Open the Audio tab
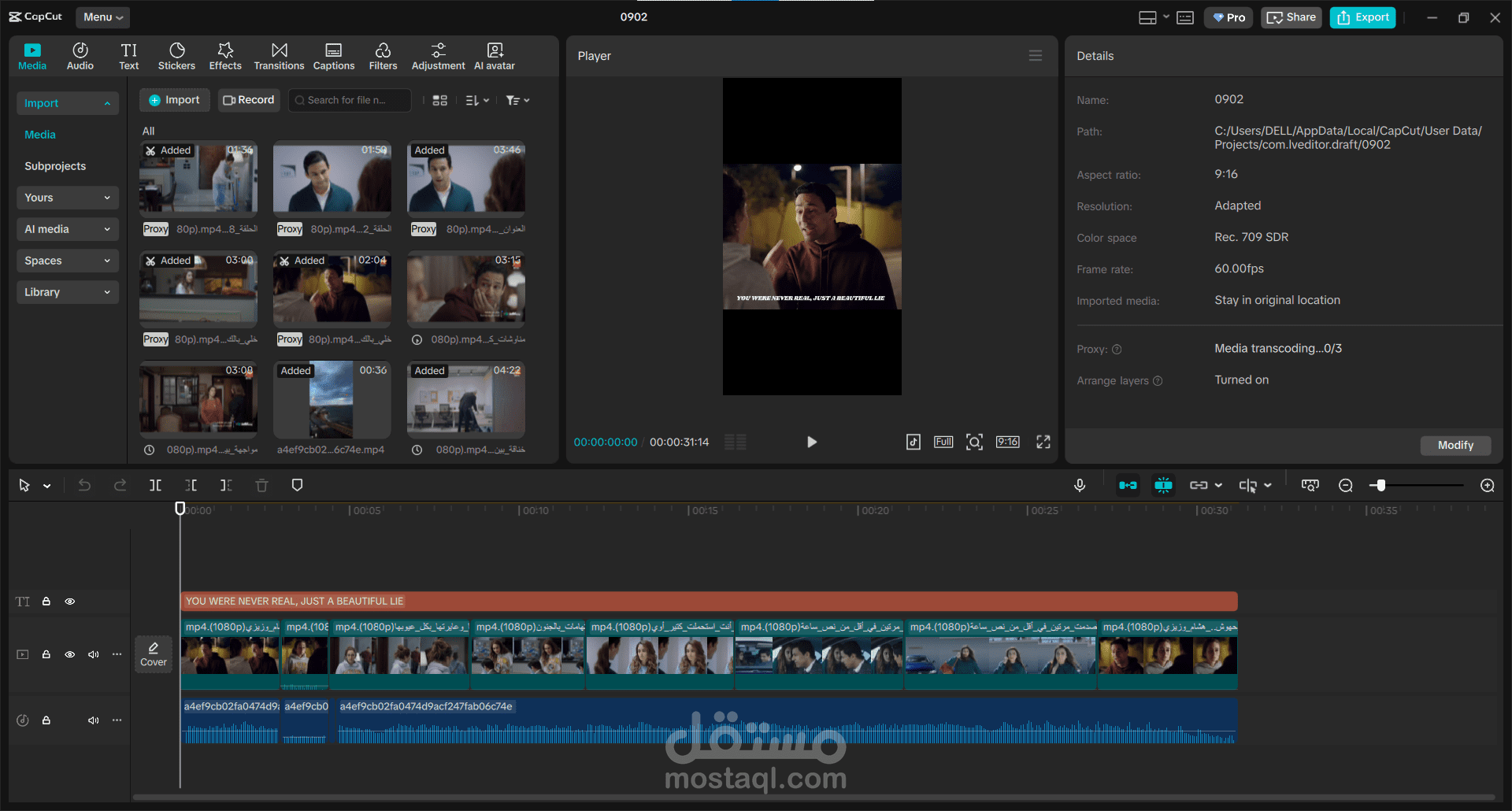1512x811 pixels. 80,57
